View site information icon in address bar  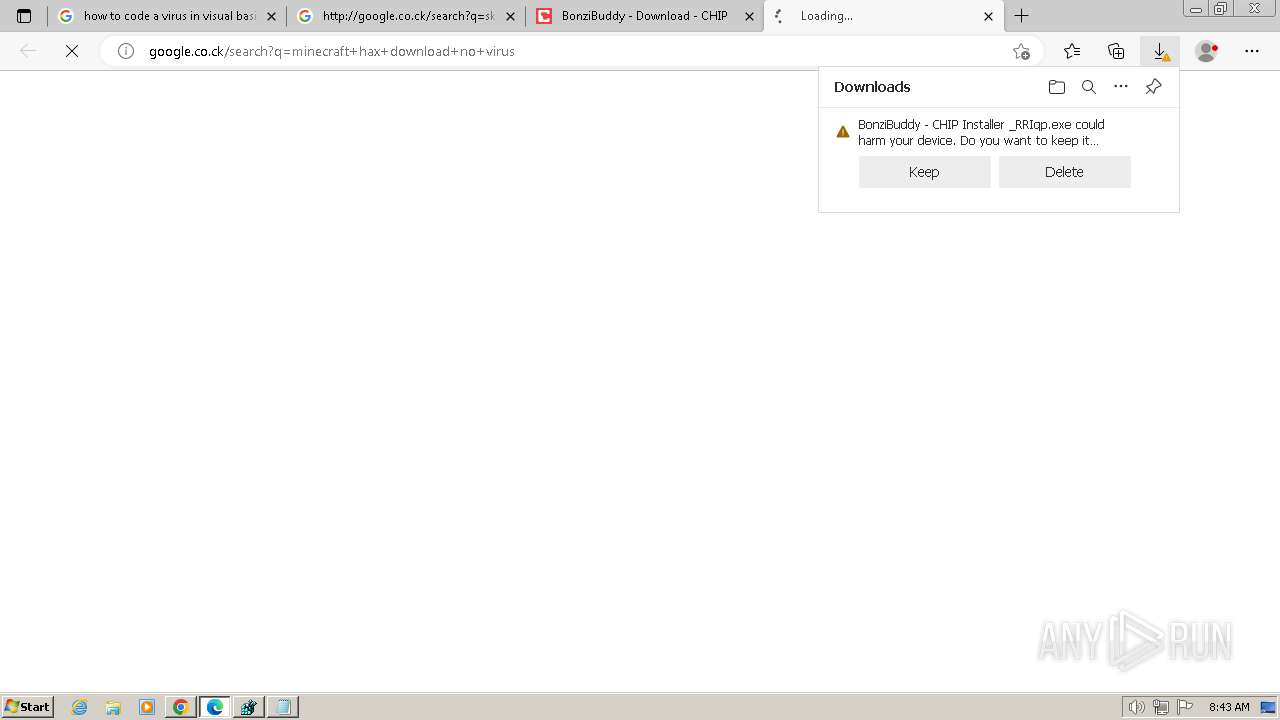pos(126,51)
